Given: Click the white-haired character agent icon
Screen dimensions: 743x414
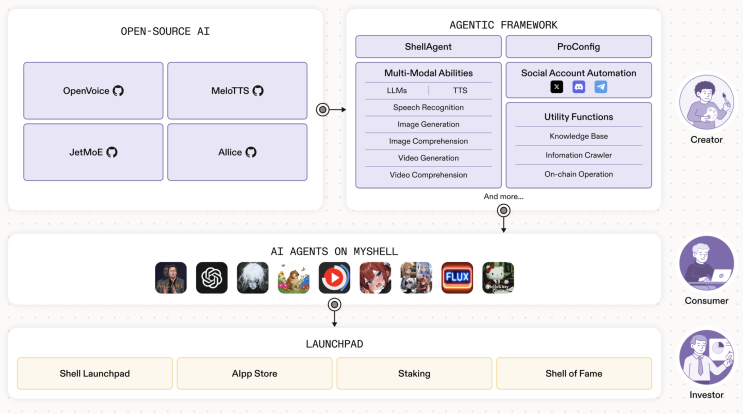Looking at the screenshot, I should click(253, 278).
